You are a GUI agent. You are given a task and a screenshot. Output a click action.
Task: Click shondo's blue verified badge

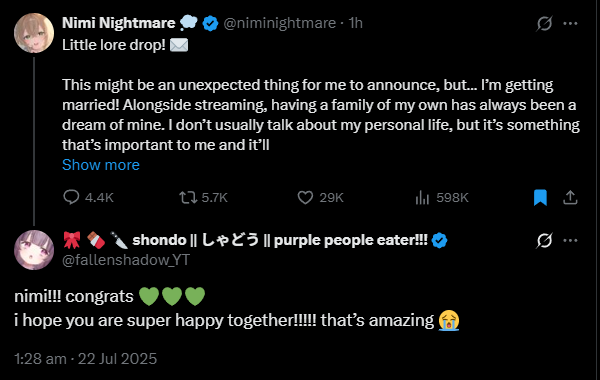439,240
